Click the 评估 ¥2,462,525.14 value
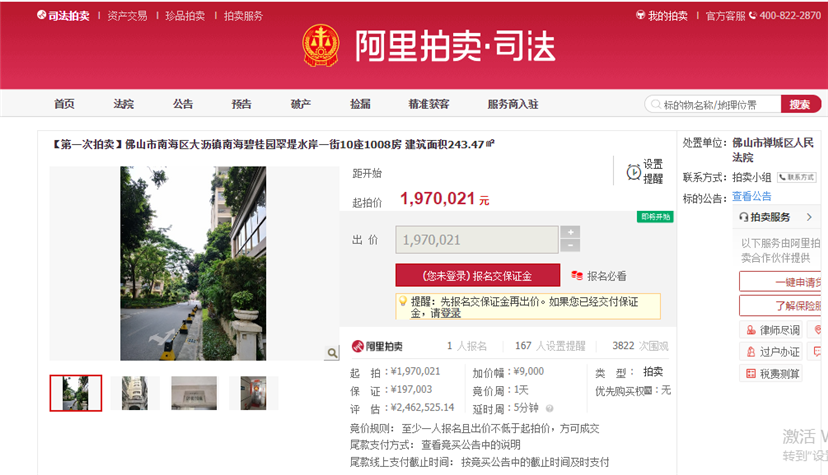 coord(422,407)
